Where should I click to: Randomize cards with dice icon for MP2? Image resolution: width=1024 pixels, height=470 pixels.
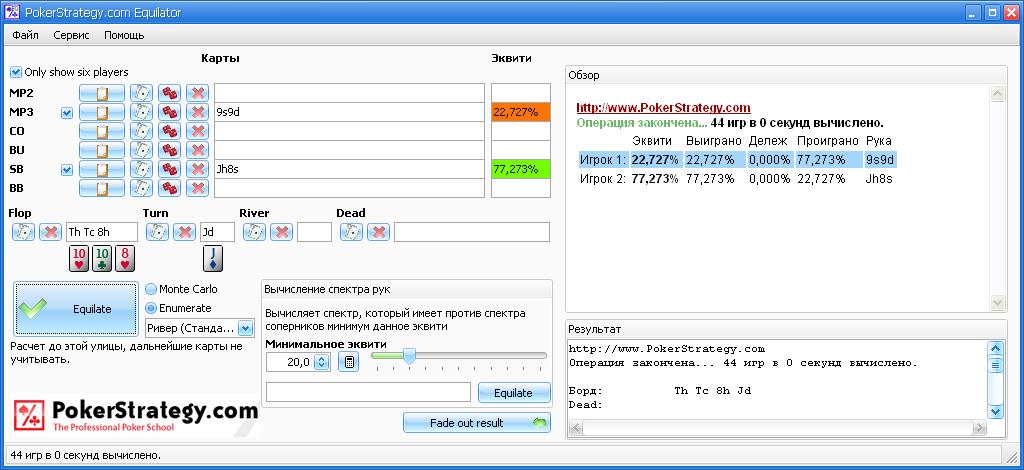(170, 93)
